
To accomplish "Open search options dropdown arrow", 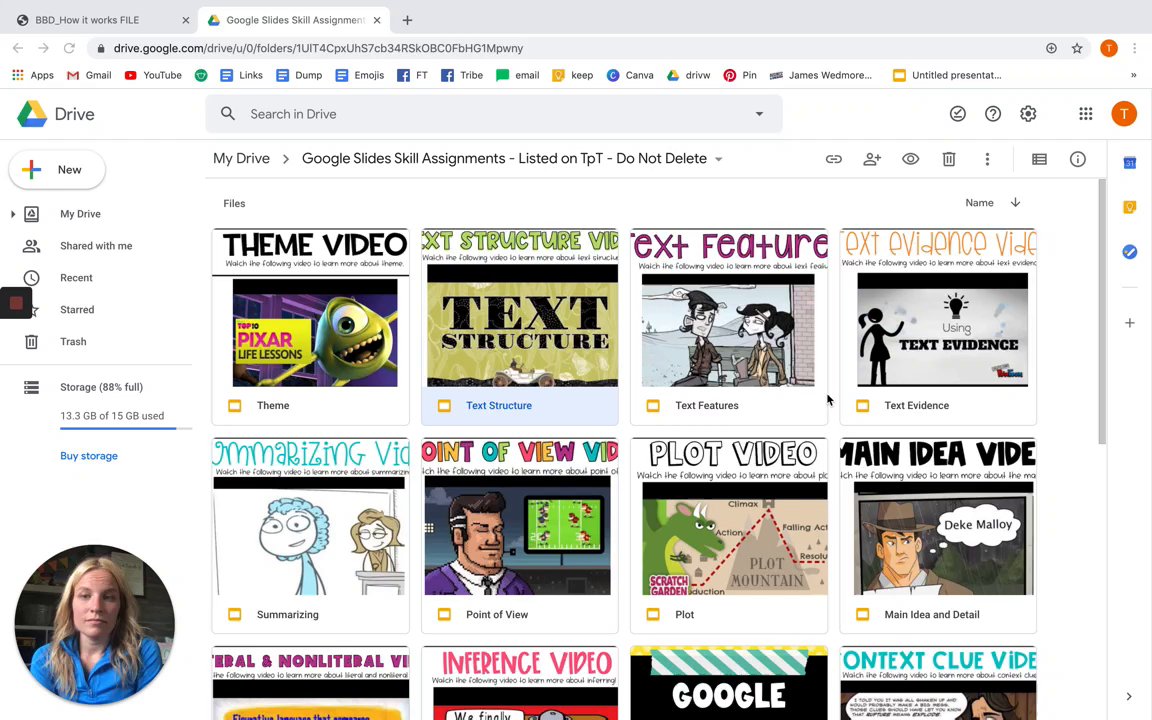I will click(x=759, y=114).
